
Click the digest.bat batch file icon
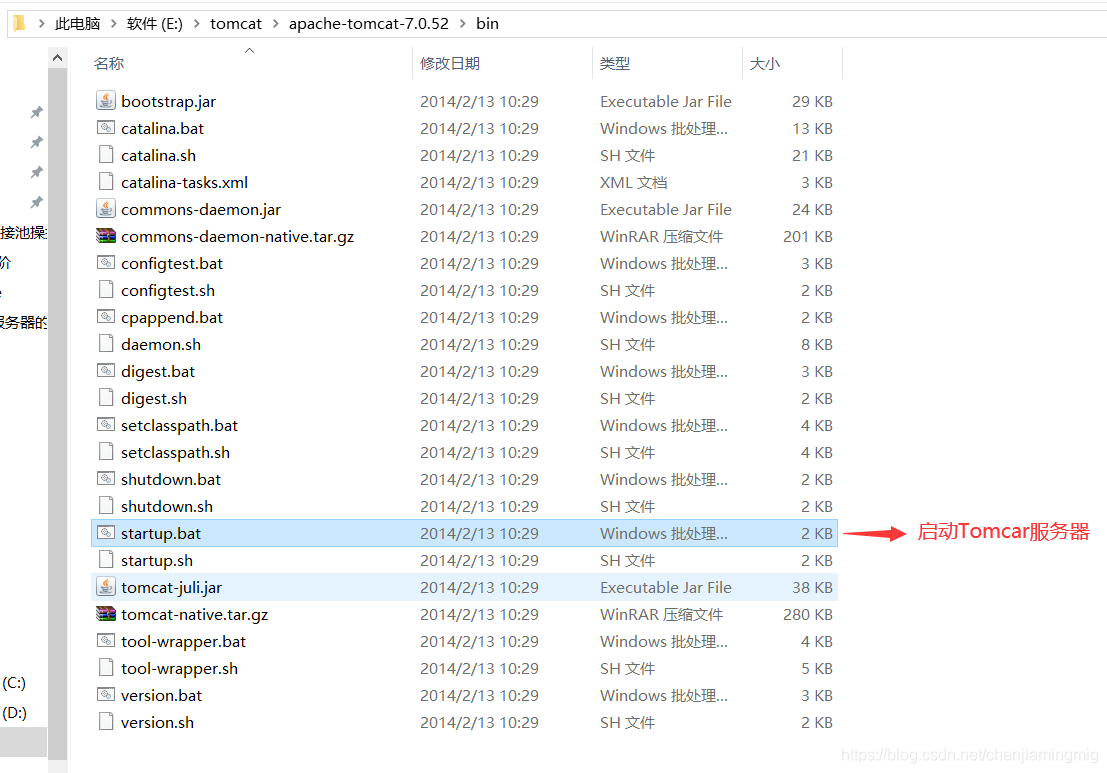point(106,371)
